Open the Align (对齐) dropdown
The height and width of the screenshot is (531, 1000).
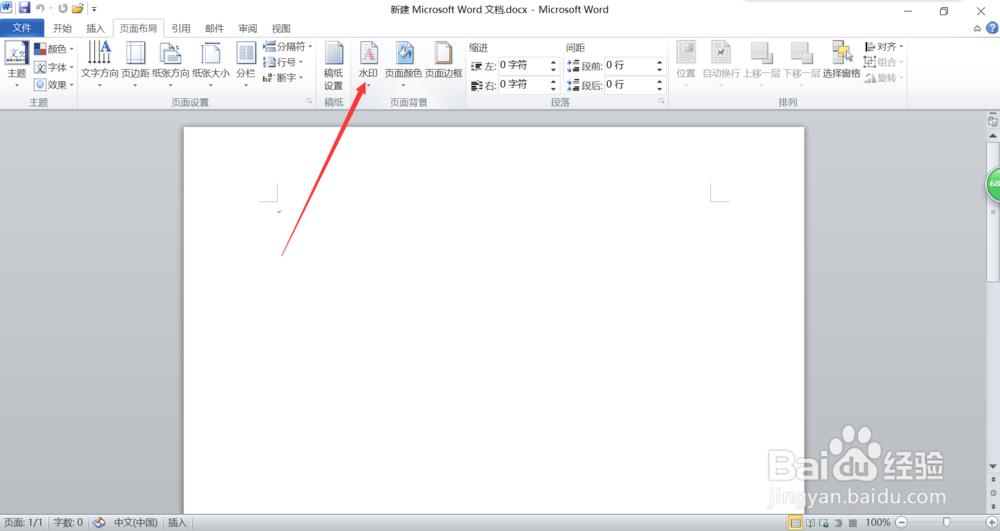(884, 47)
